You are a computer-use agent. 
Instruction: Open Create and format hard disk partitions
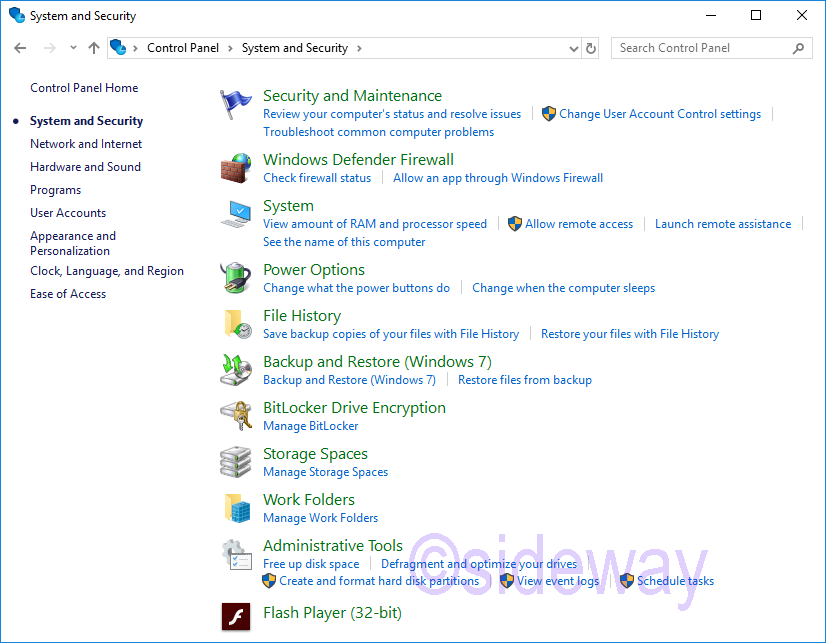379,581
